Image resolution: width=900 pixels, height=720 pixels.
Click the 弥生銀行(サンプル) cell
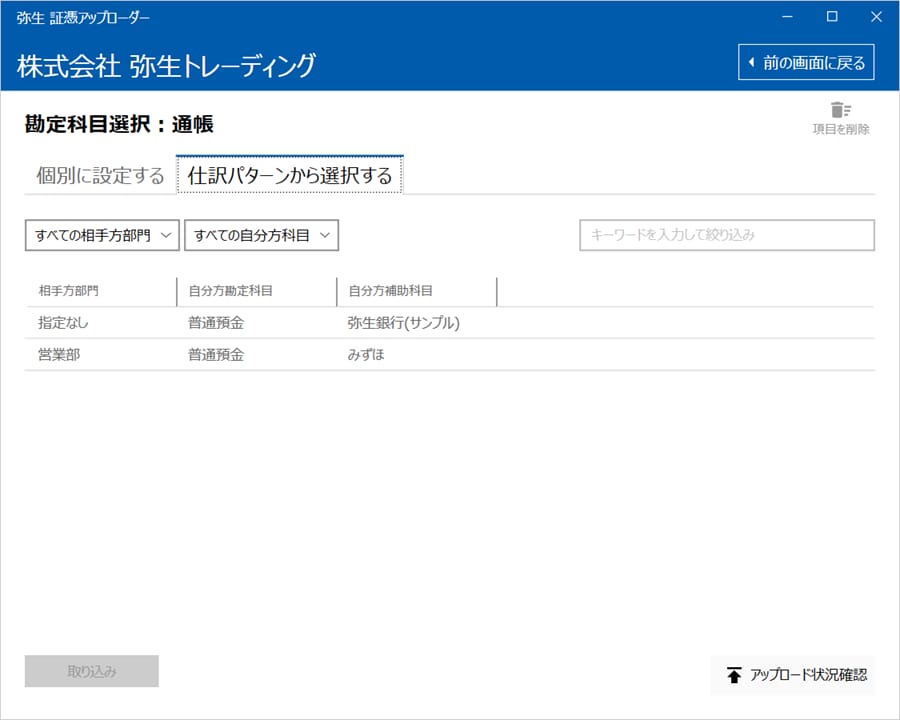404,323
